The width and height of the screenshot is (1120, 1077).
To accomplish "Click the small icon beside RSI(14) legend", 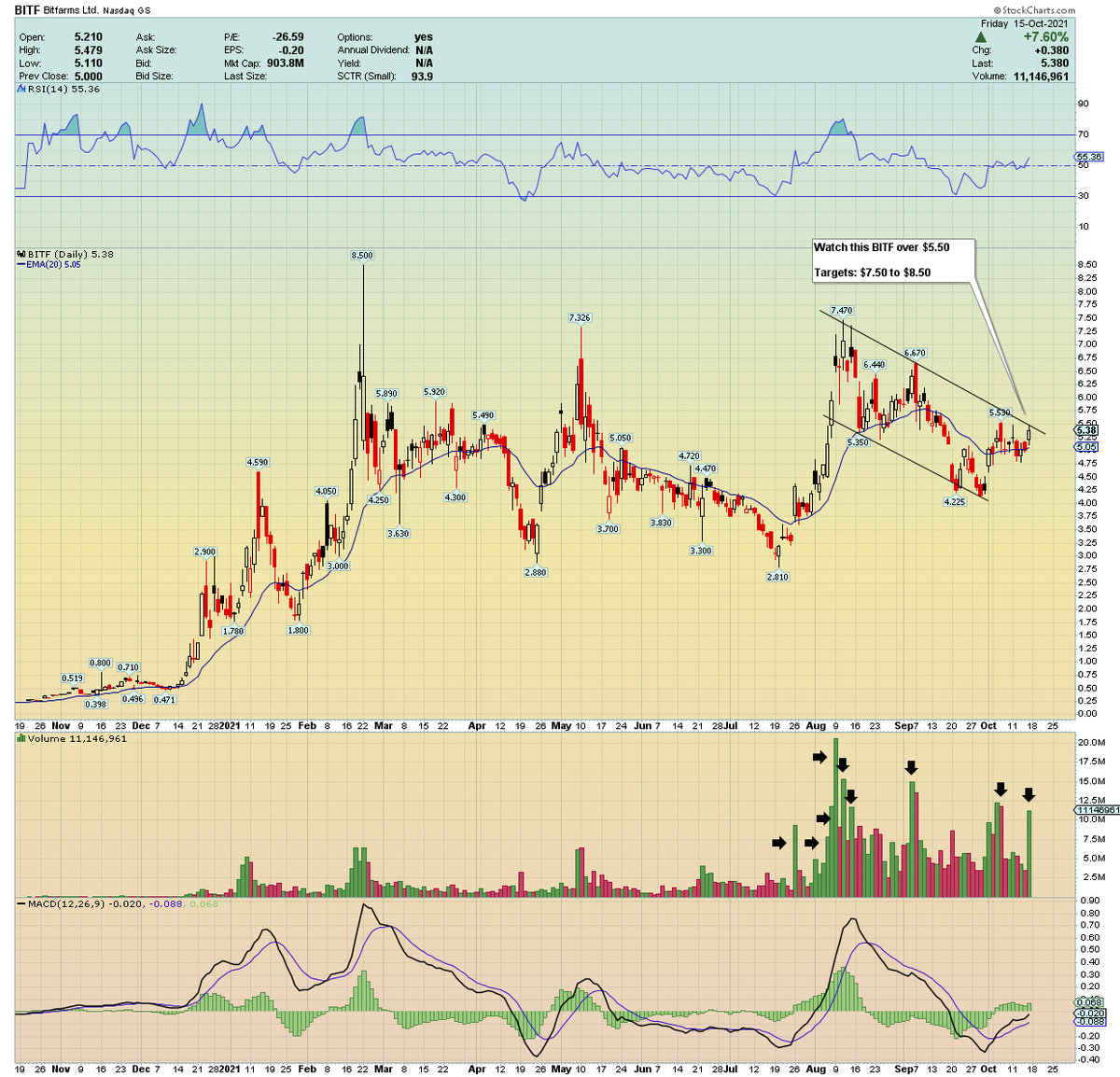I will click(21, 90).
